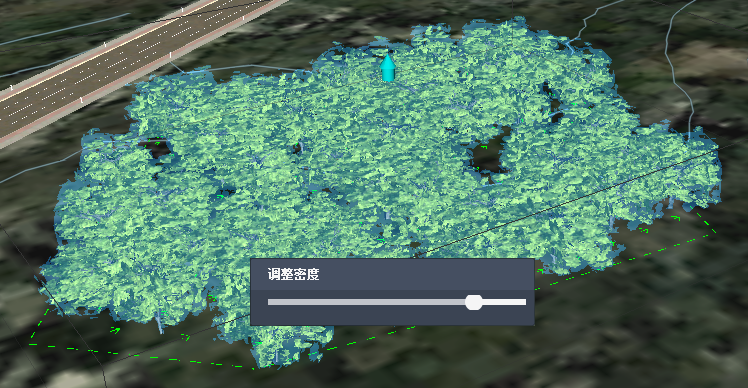Click the 调整密度 panel title
Screen dimensions: 748x388
(x=293, y=274)
